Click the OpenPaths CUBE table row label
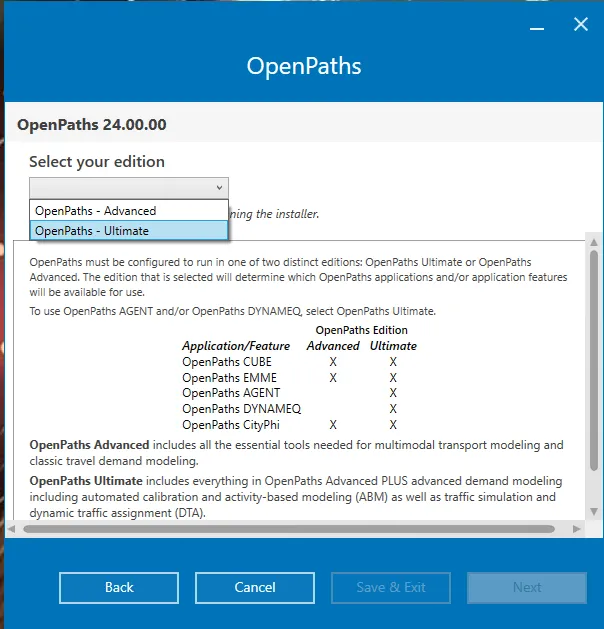This screenshot has width=604, height=629. 227,362
